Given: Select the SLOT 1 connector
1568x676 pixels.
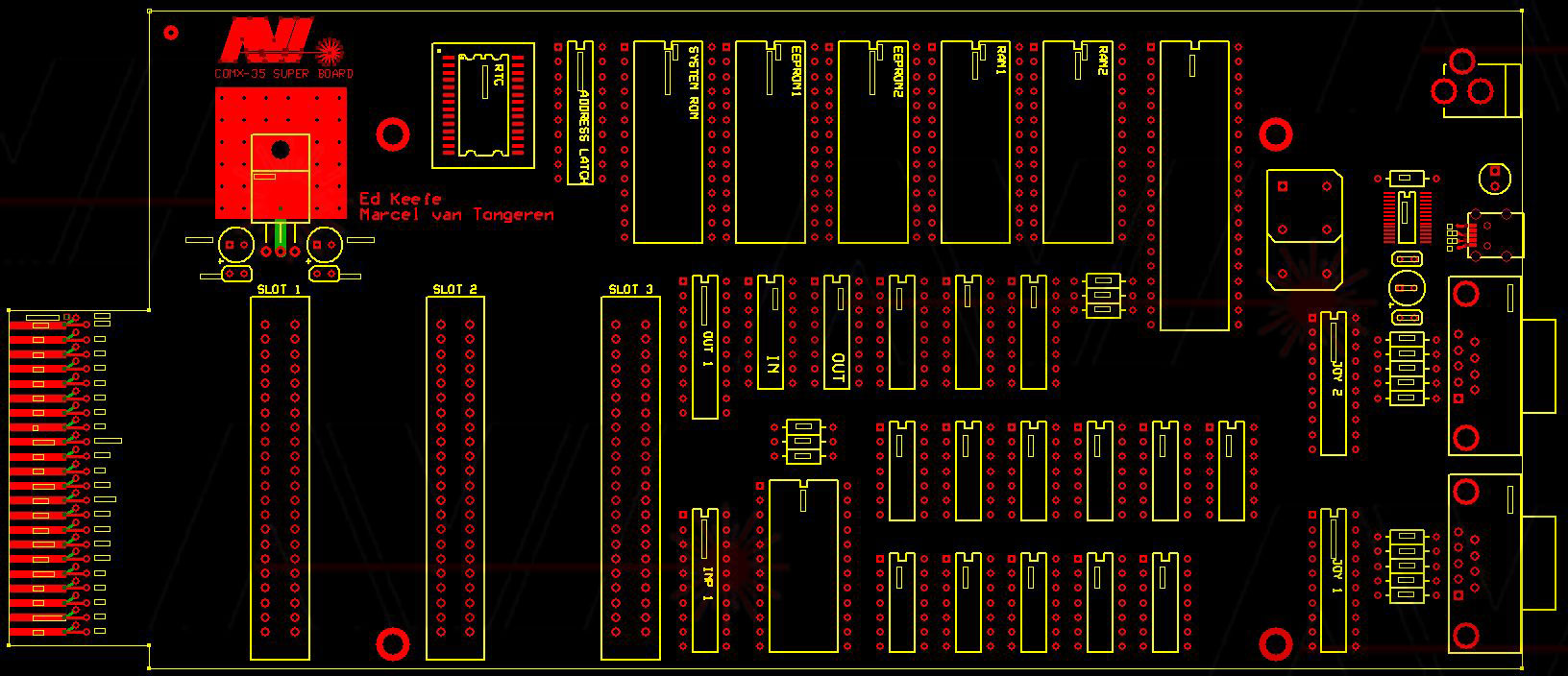Looking at the screenshot, I should click(x=280, y=477).
